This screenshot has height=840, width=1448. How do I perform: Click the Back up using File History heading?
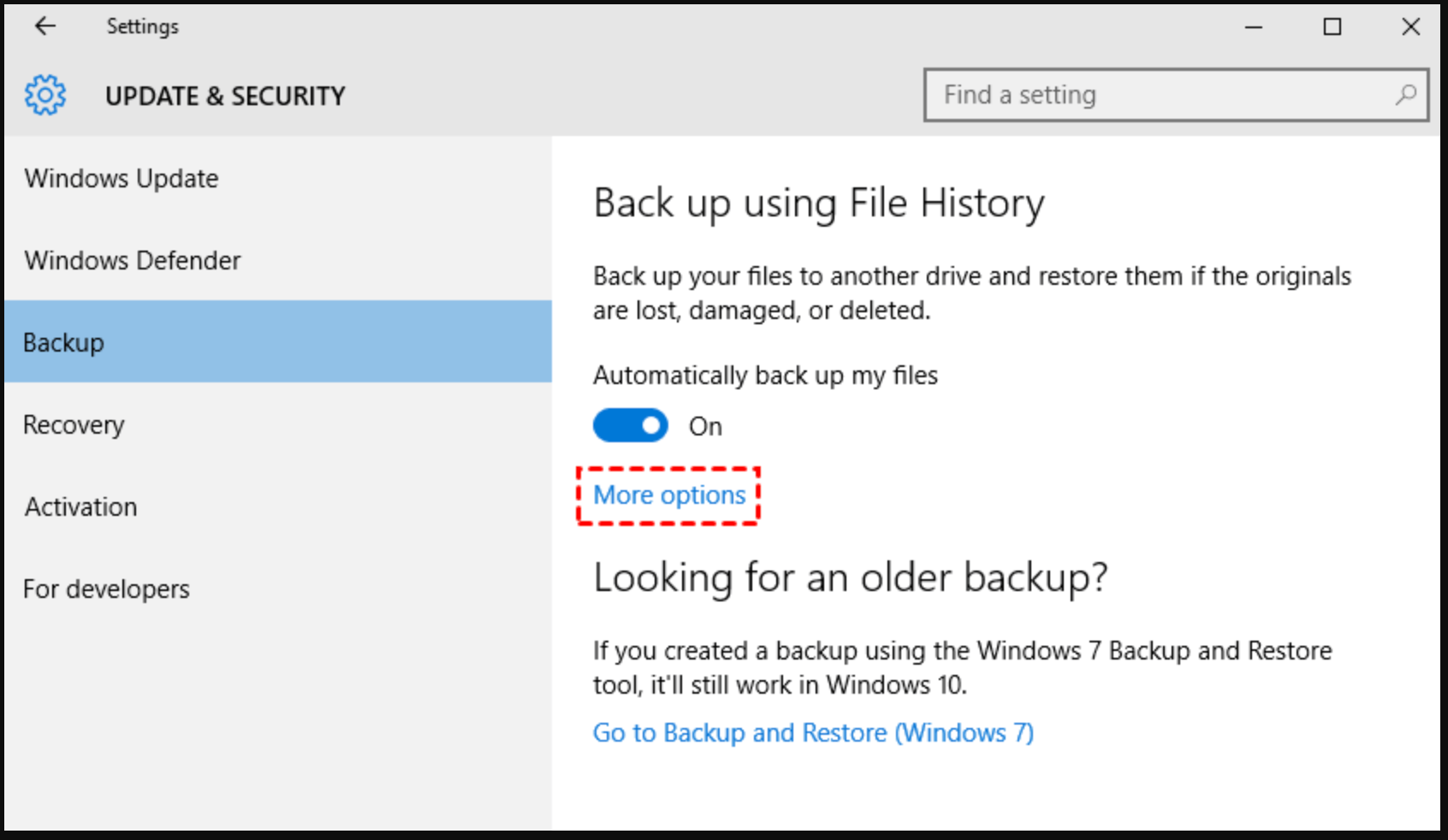pos(818,204)
